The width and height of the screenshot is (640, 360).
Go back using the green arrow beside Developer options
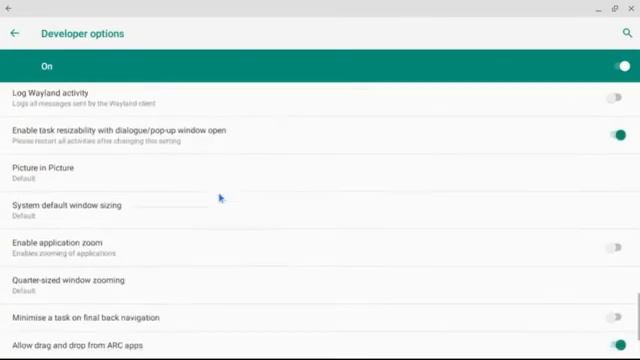pyautogui.click(x=15, y=33)
